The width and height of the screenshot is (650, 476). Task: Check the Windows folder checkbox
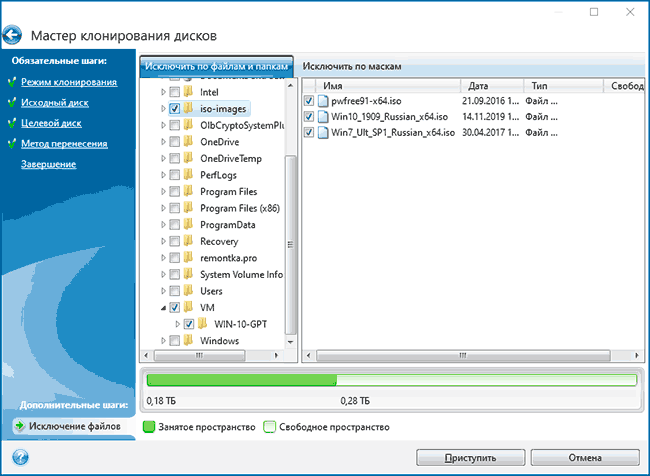175,341
